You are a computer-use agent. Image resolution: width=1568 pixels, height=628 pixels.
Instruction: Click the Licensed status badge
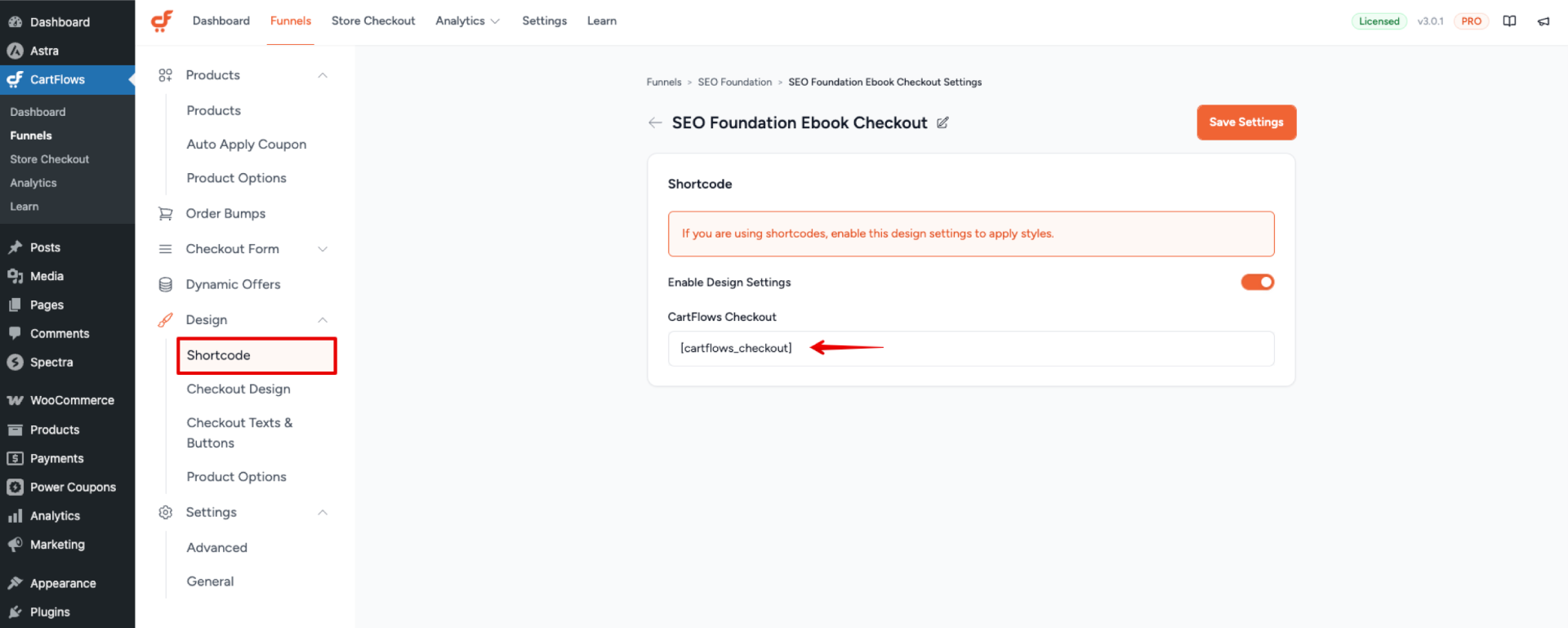point(1379,21)
